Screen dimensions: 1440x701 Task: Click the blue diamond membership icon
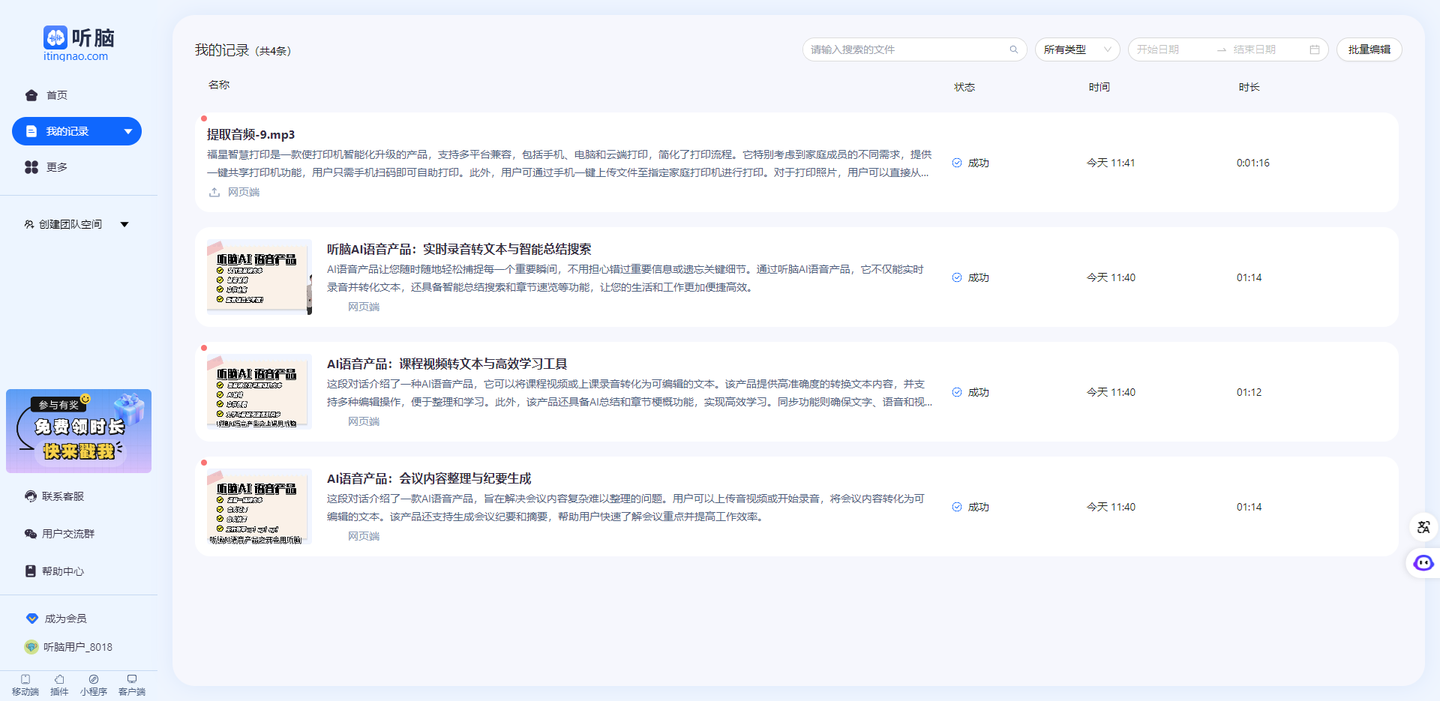[x=31, y=618]
